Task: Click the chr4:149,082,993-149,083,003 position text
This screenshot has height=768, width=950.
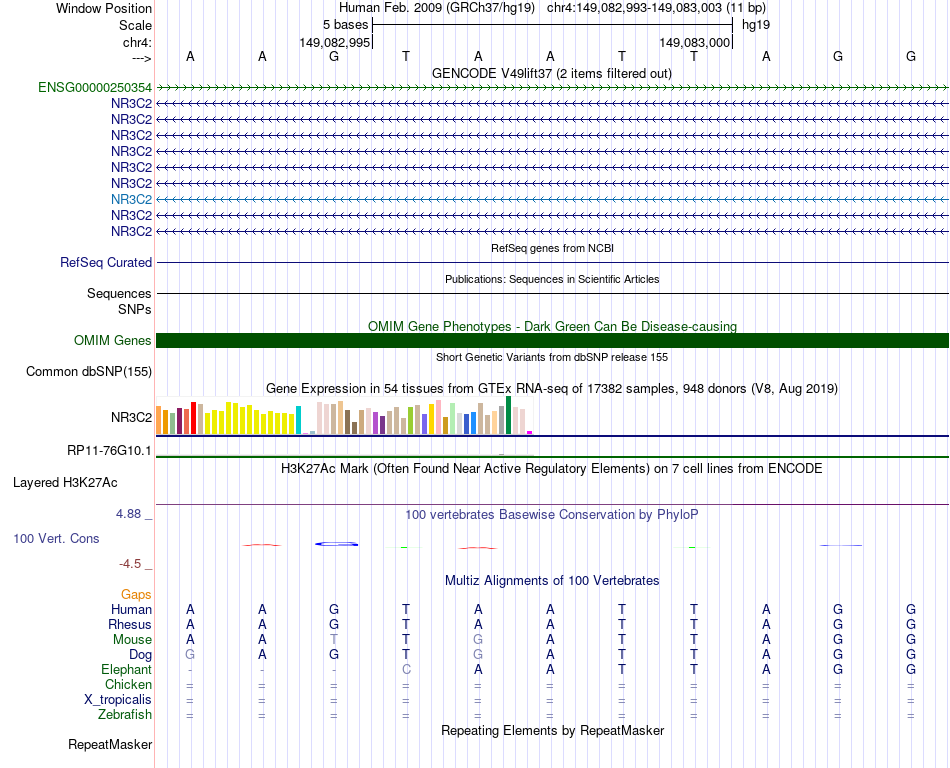Action: coord(656,8)
